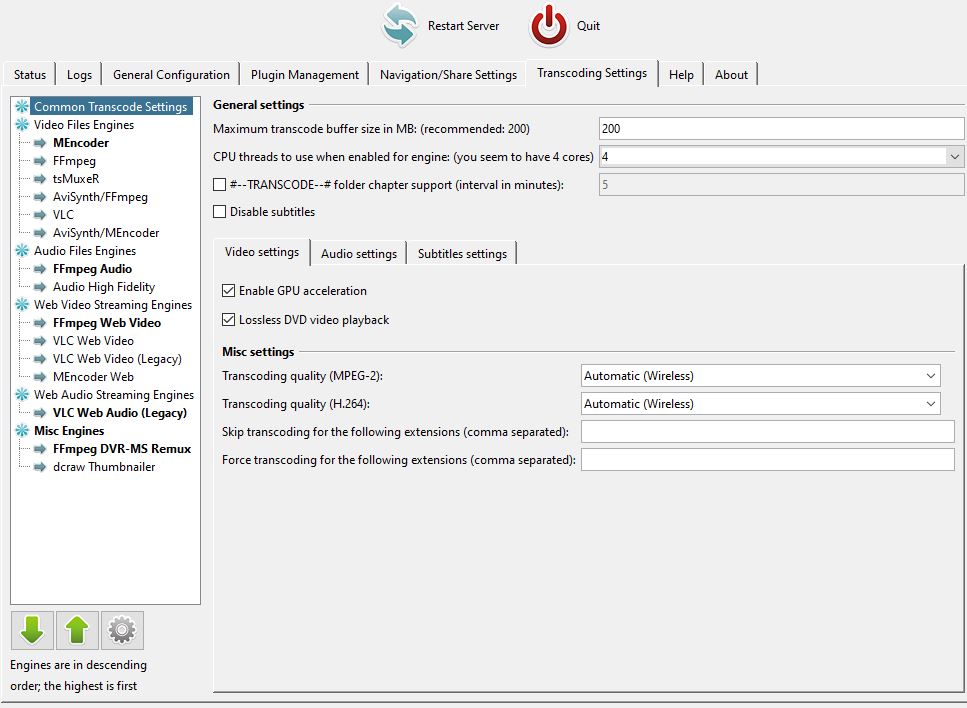The height and width of the screenshot is (708, 967).
Task: Select the tsMuxeR engine entry
Action: (x=76, y=179)
